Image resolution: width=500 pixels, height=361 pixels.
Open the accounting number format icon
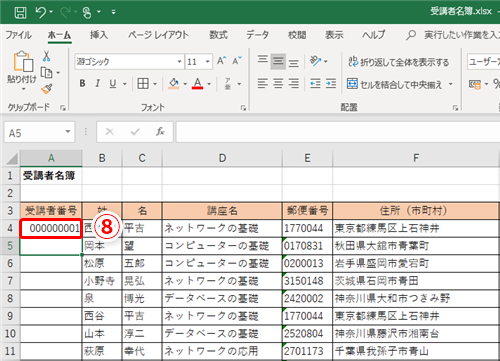click(475, 84)
